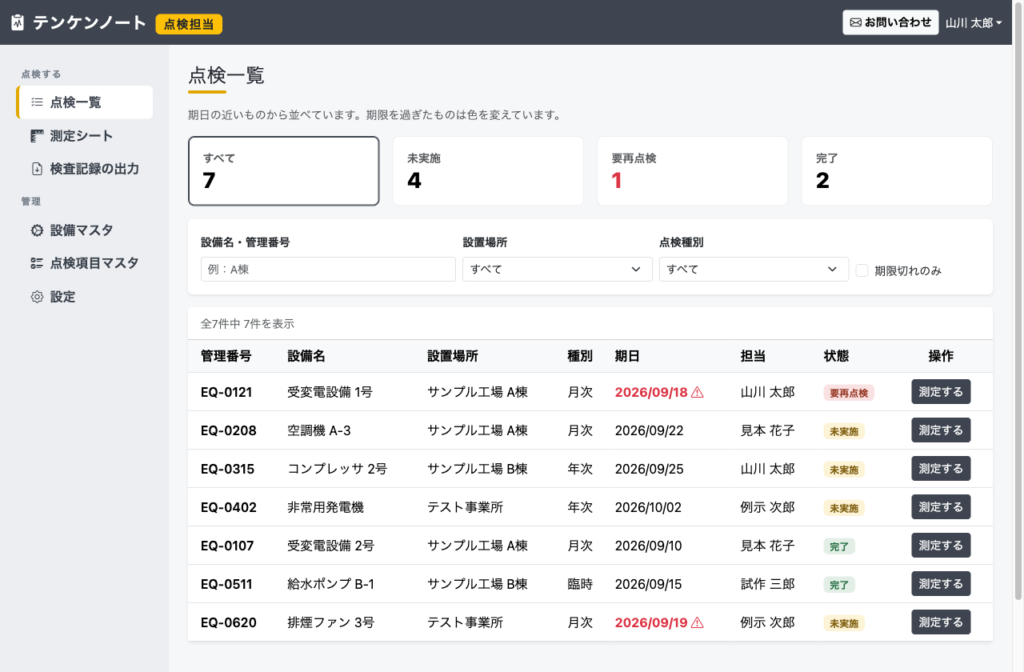Click 試作 三郎 in the 担当 column
The image size is (1024, 672).
tap(767, 584)
